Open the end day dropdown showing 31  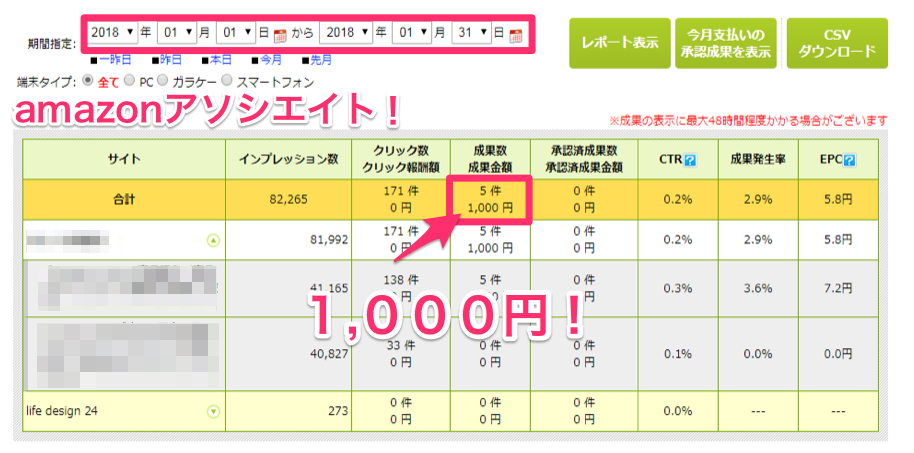point(472,33)
